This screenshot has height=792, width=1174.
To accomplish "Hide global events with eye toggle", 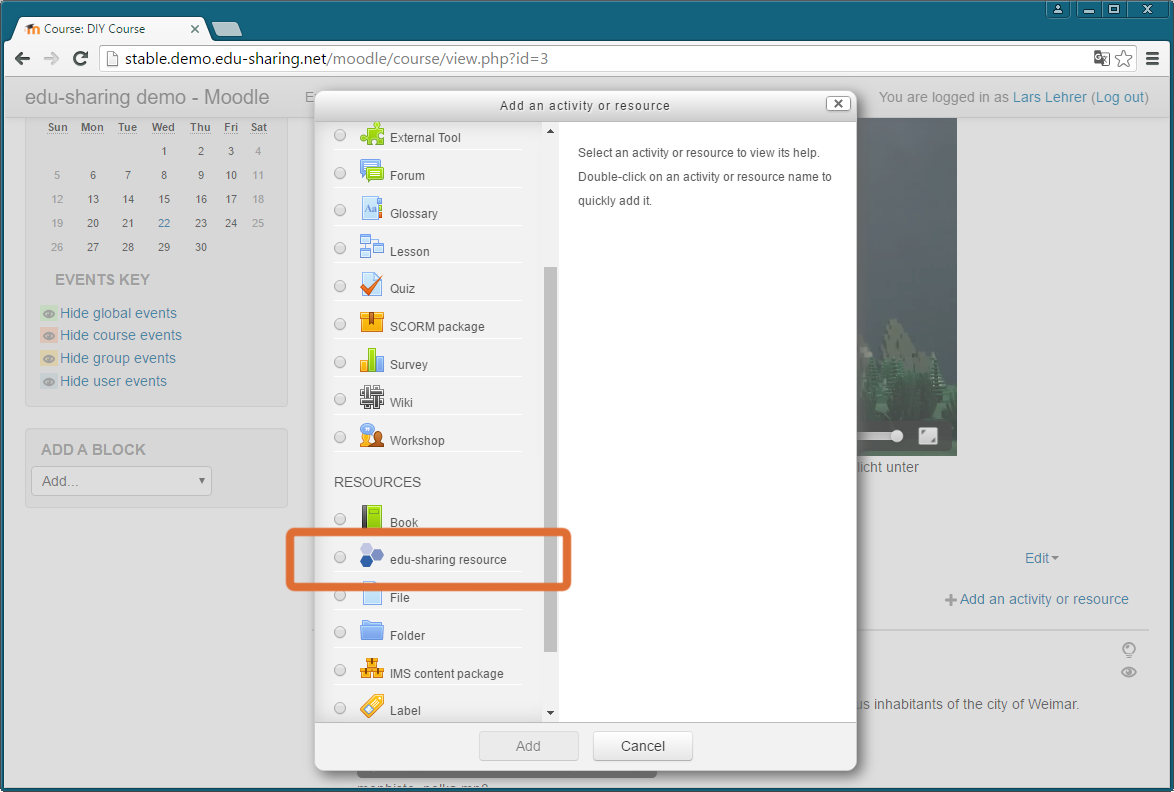I will pyautogui.click(x=49, y=314).
